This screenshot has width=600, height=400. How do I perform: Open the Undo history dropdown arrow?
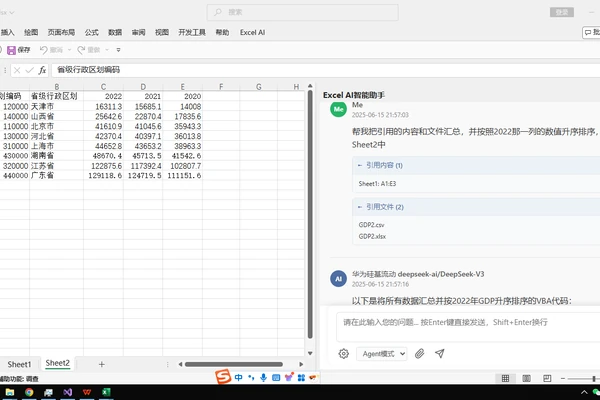coord(69,50)
